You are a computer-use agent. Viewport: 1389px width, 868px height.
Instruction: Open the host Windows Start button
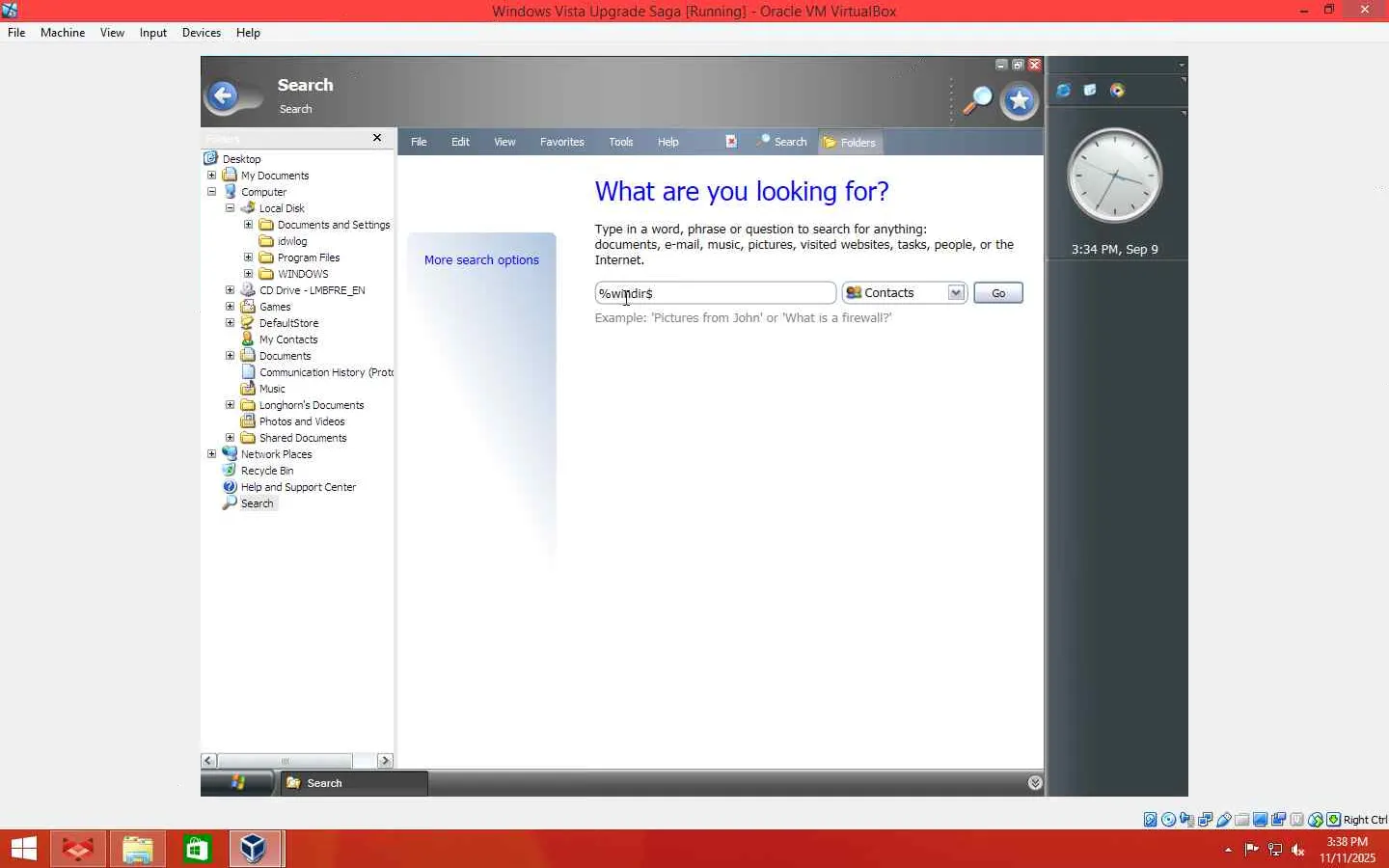coord(23,849)
